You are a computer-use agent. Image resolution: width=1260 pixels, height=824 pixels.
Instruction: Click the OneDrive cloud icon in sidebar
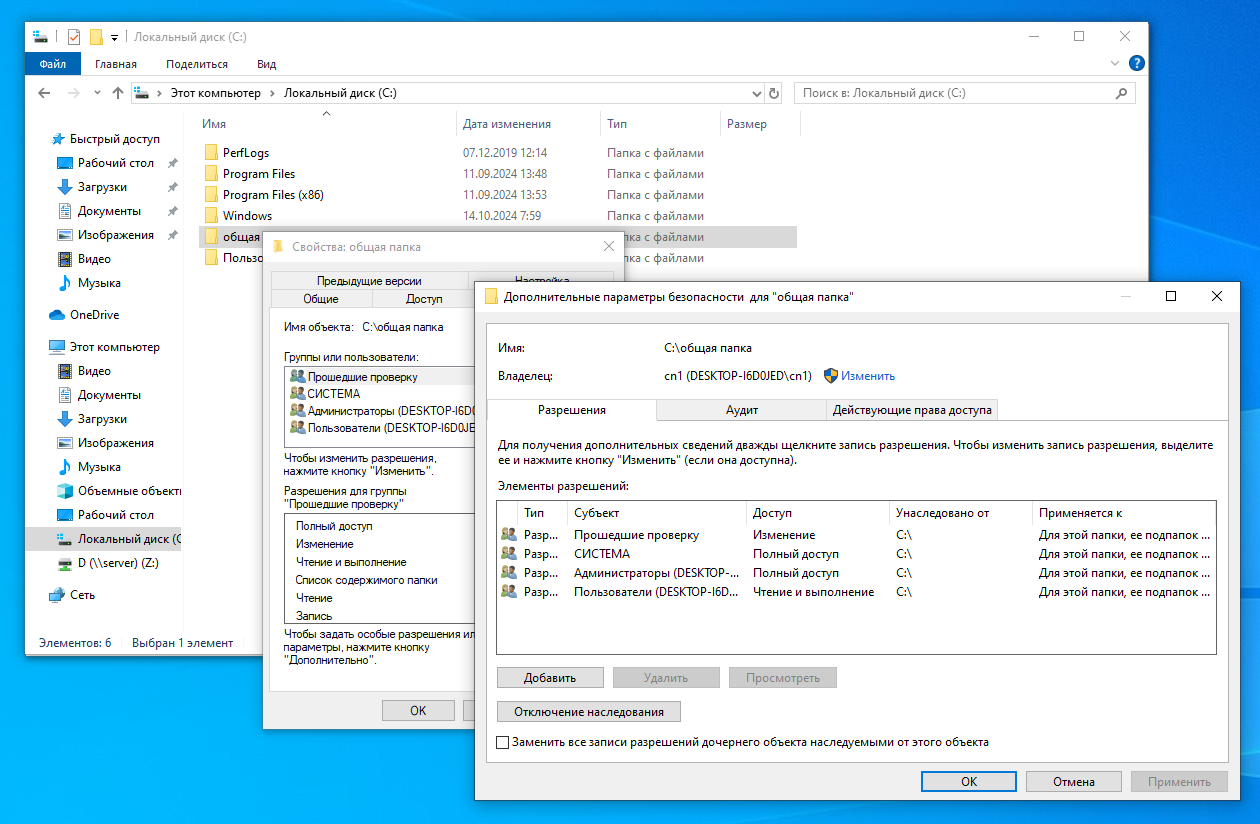[x=57, y=315]
